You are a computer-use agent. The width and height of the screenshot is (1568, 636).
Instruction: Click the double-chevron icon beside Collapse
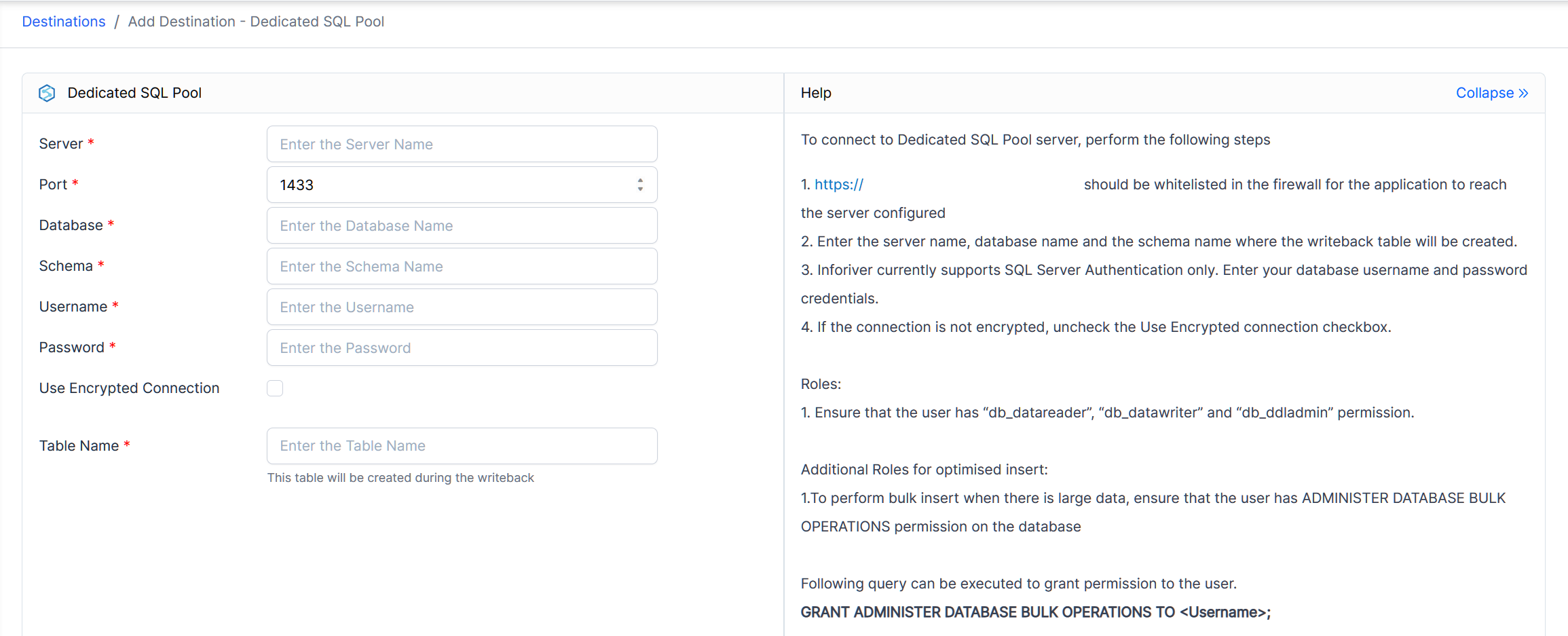(1523, 93)
